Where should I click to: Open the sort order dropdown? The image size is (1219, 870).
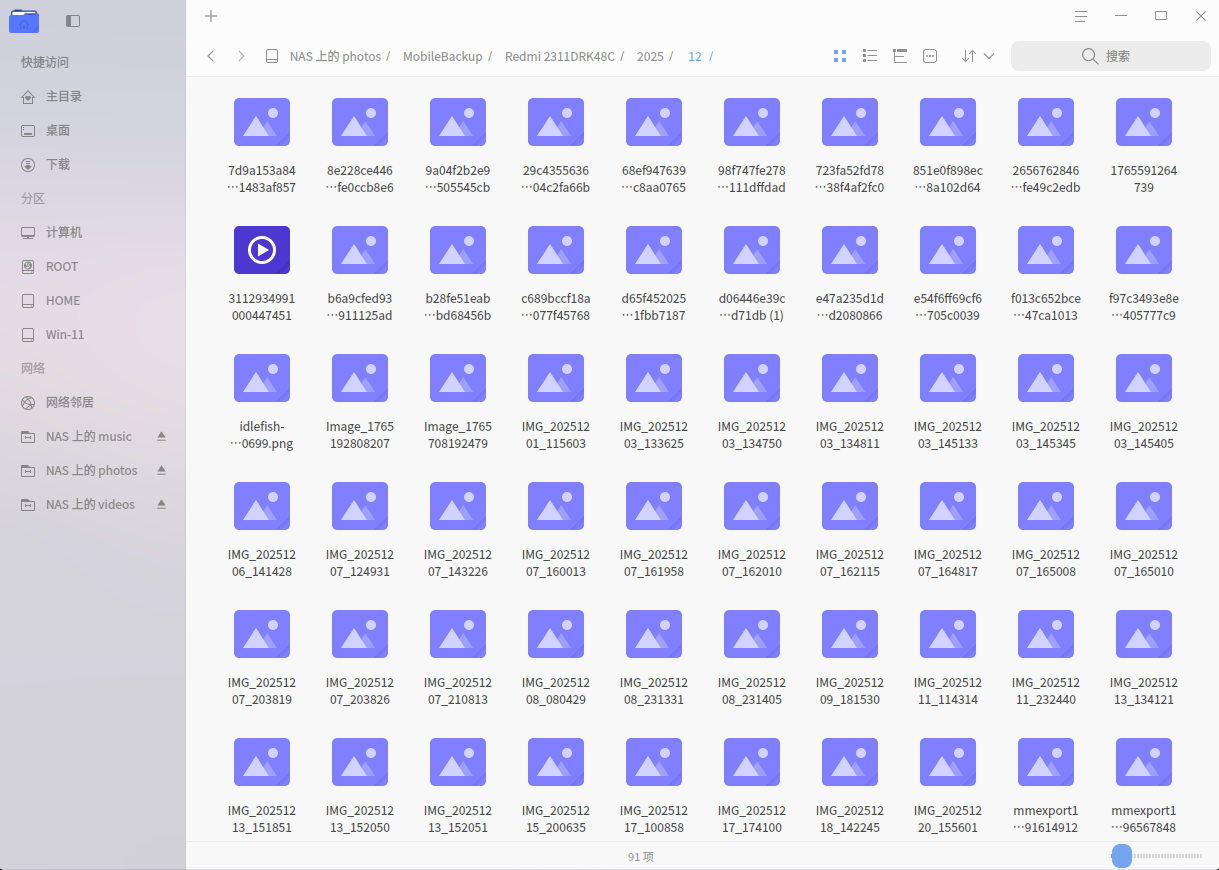click(977, 56)
